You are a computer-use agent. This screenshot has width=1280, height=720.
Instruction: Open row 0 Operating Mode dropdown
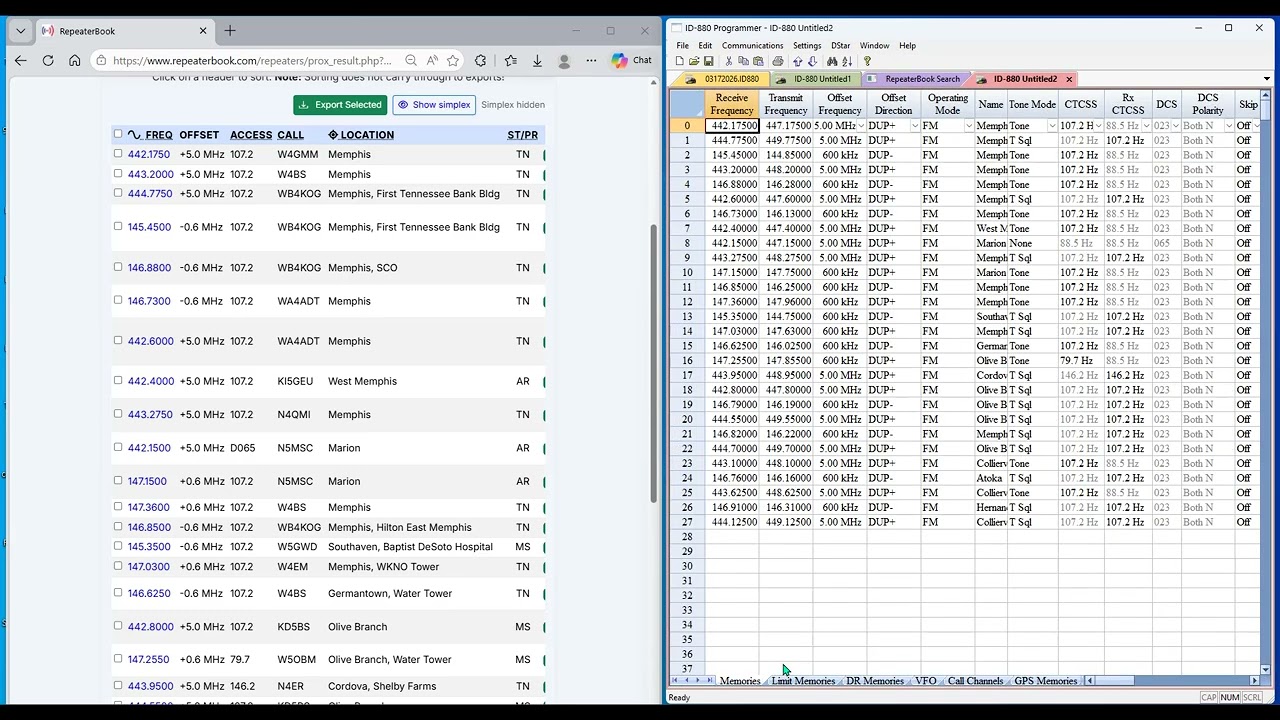pos(969,126)
